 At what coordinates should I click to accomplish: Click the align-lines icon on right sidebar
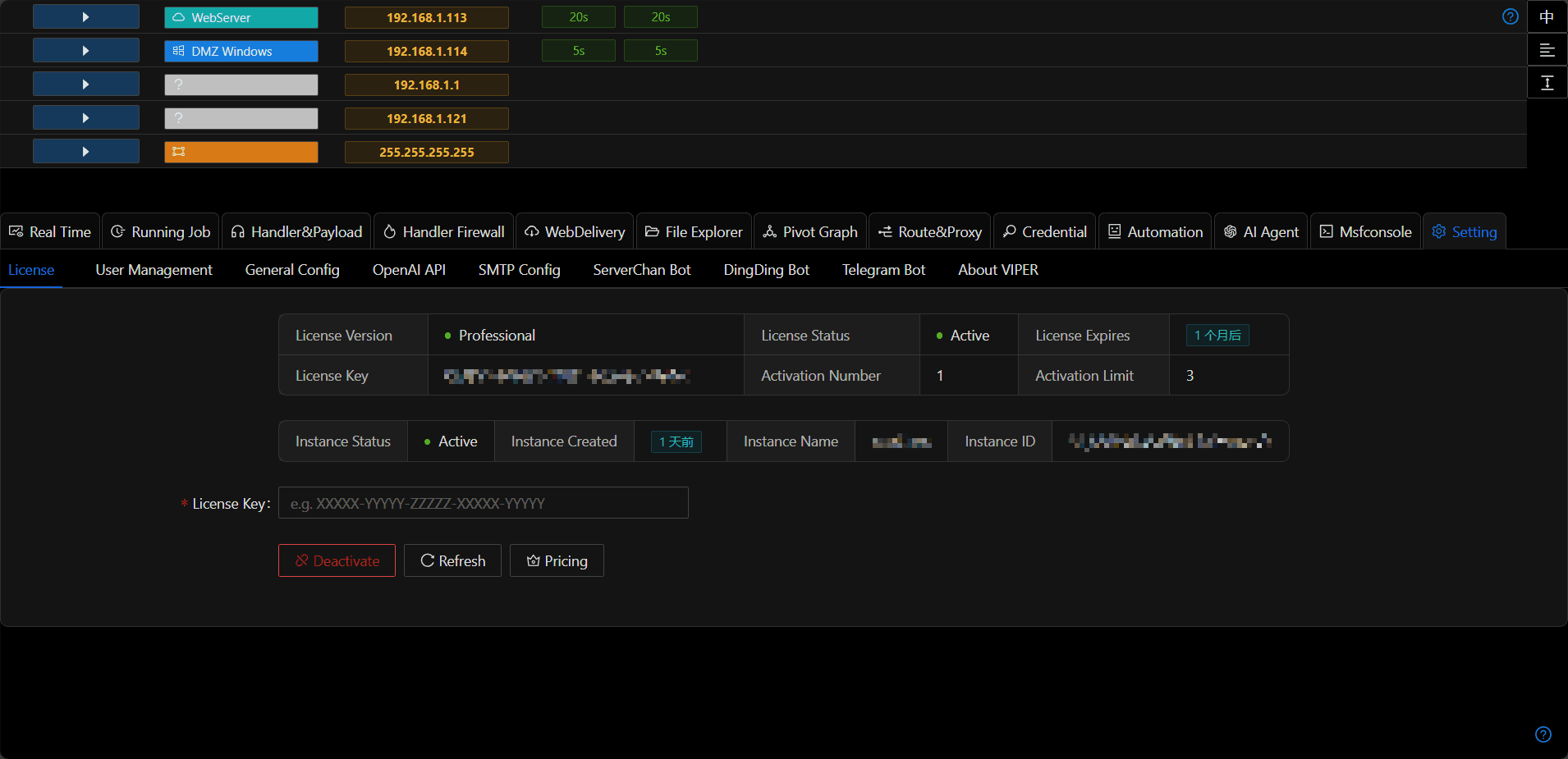(1547, 50)
